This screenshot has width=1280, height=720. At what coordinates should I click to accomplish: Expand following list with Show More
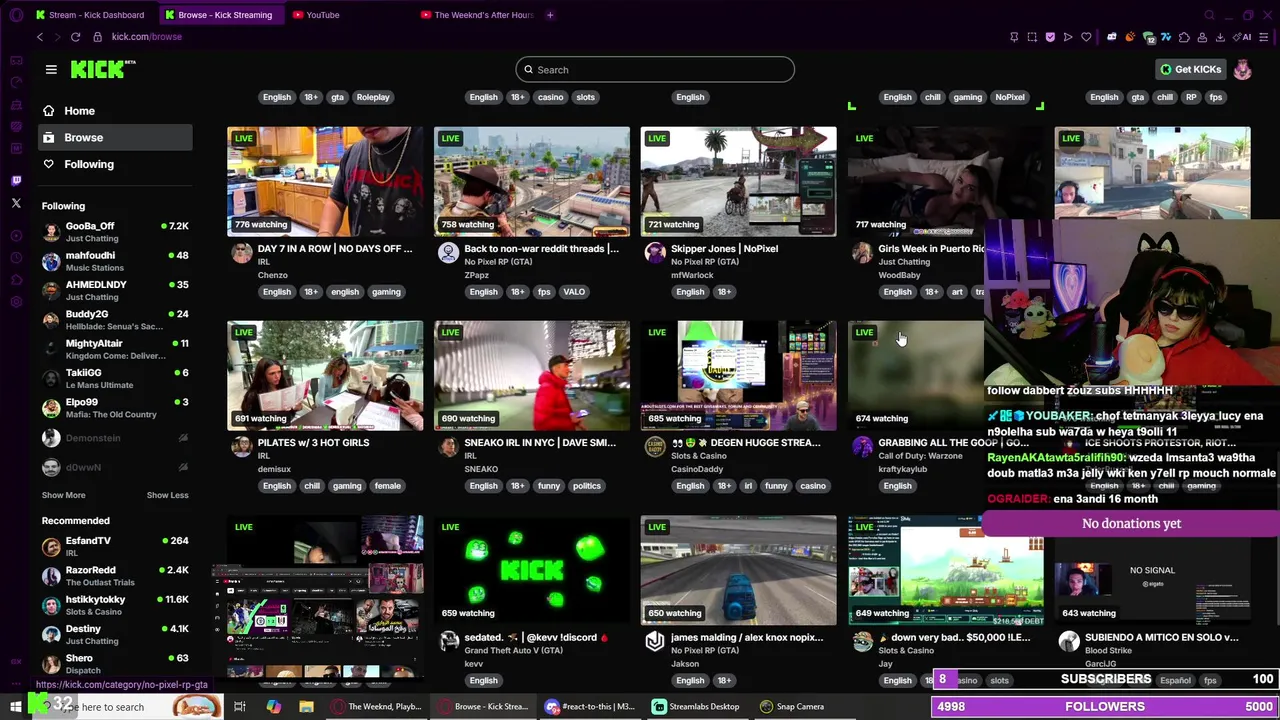[63, 495]
